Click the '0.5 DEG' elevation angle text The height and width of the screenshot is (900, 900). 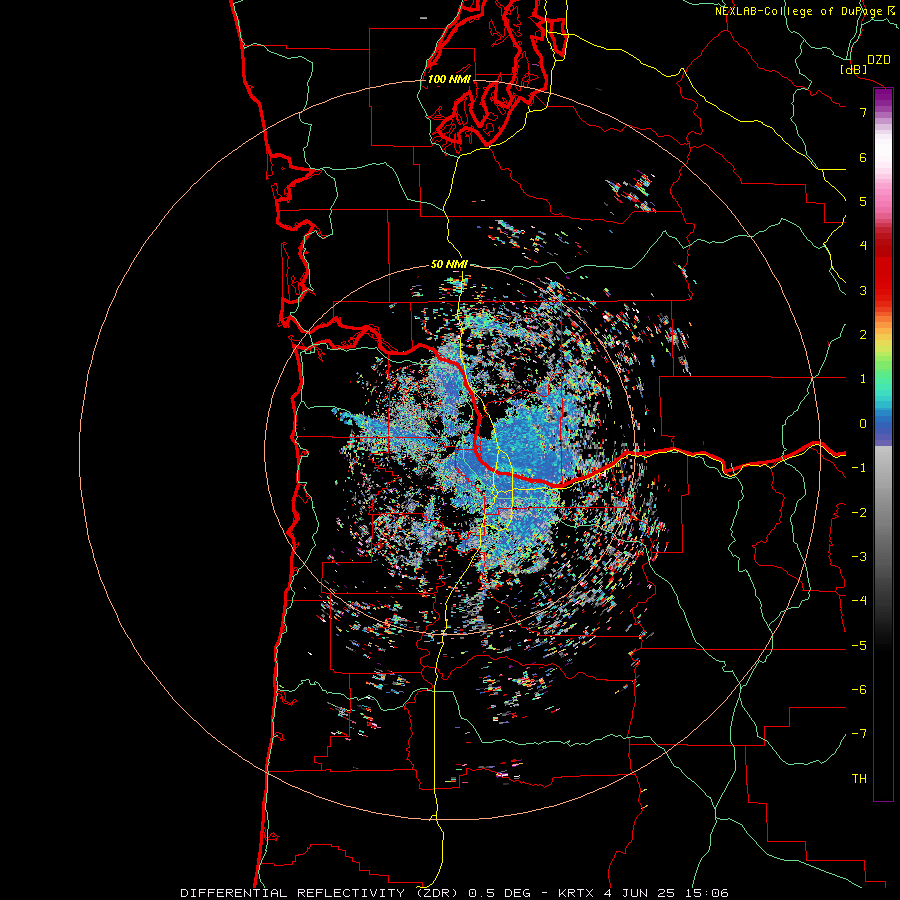click(502, 893)
